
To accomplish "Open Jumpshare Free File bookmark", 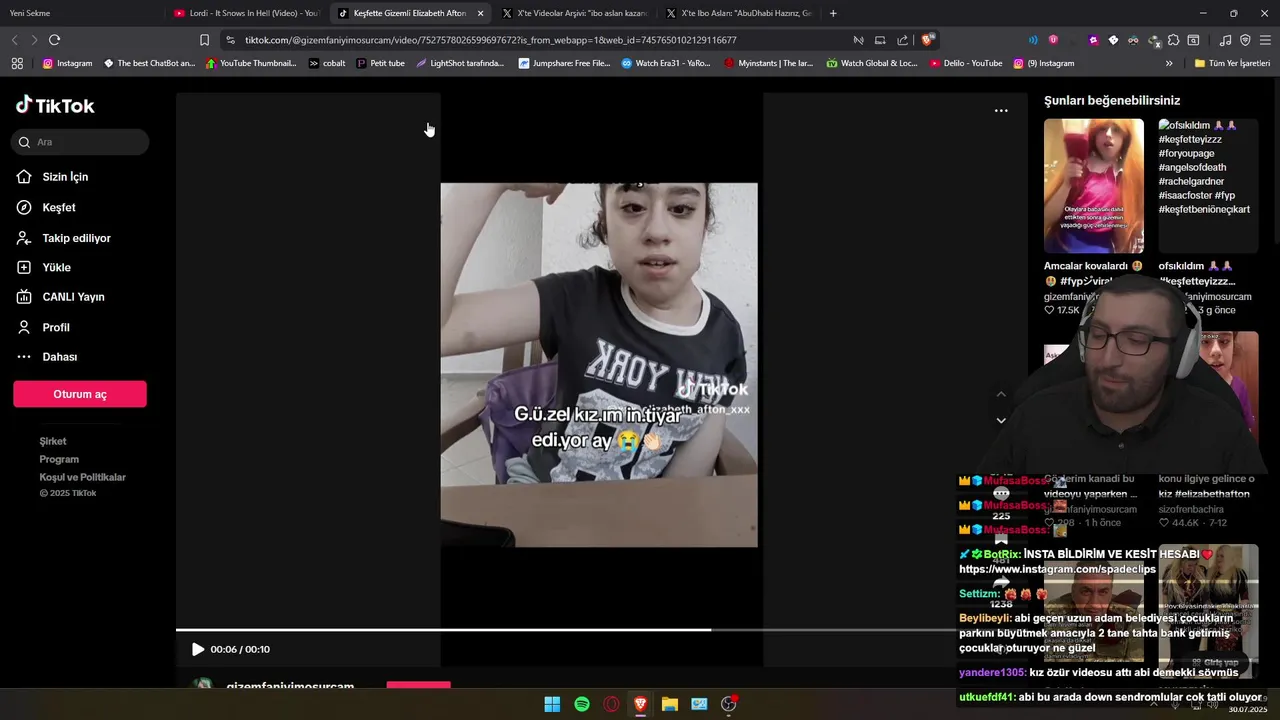I will pos(564,63).
